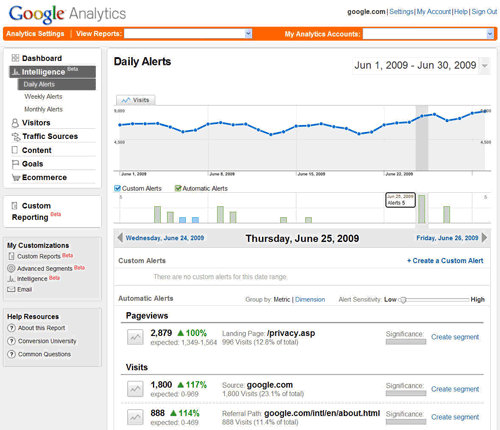The image size is (500, 430).
Task: Go to previous day with left arrow
Action: [120, 238]
